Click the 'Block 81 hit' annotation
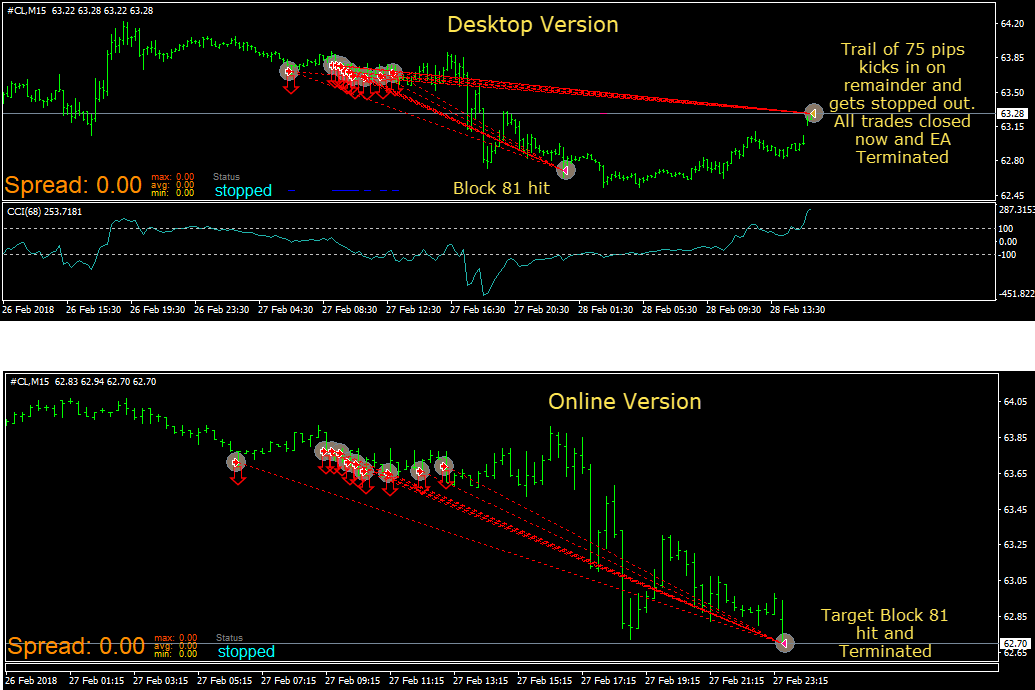 coord(501,188)
